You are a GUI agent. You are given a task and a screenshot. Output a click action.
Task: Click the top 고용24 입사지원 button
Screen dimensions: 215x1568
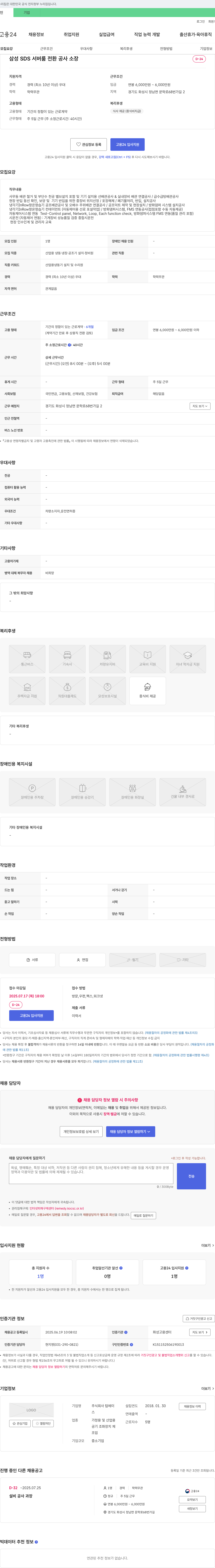(x=127, y=144)
